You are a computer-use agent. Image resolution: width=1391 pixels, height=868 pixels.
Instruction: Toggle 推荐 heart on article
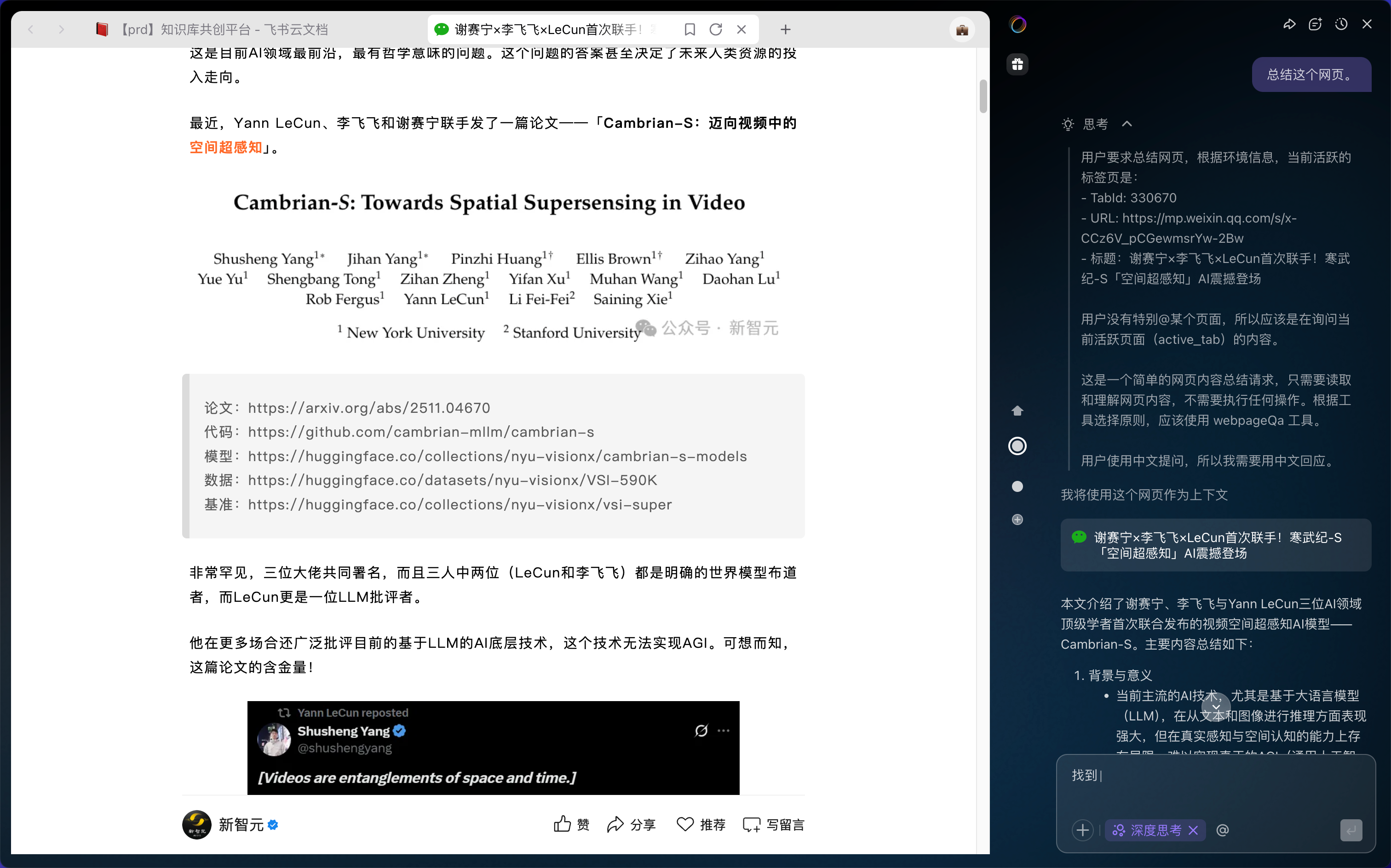[701, 824]
